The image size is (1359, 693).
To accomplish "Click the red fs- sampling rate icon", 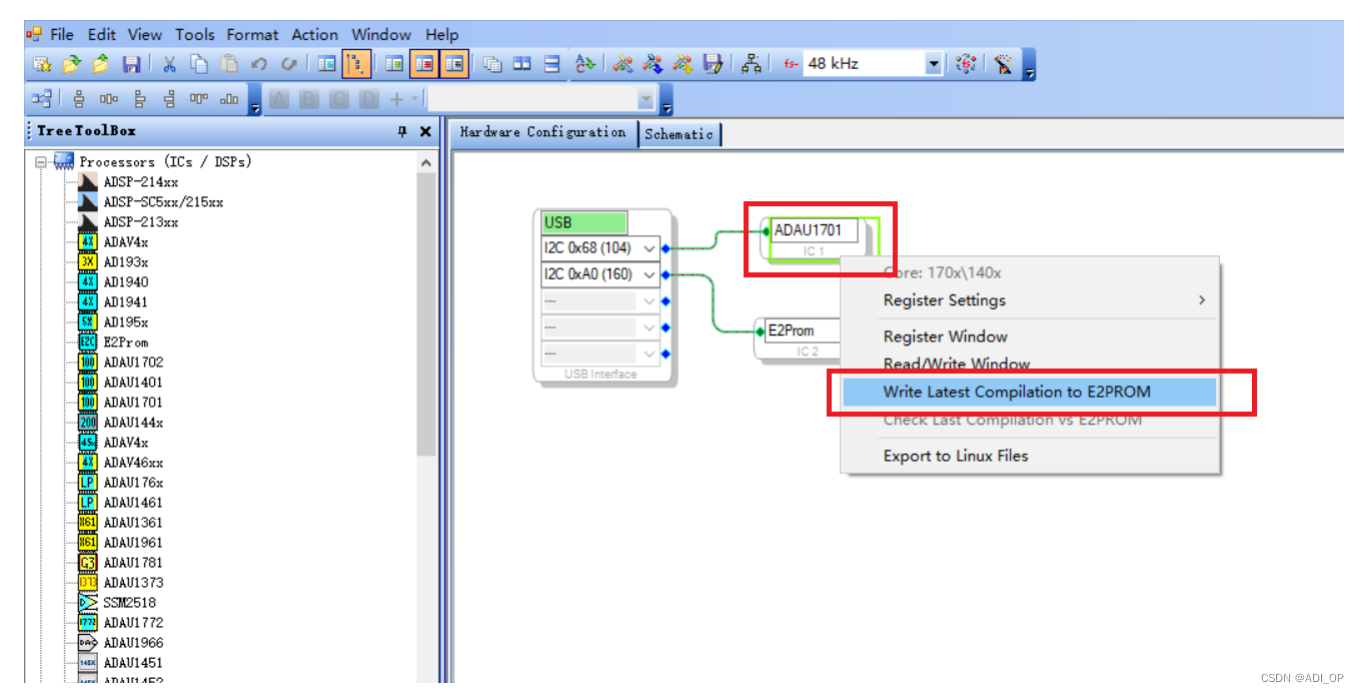I will click(x=791, y=64).
